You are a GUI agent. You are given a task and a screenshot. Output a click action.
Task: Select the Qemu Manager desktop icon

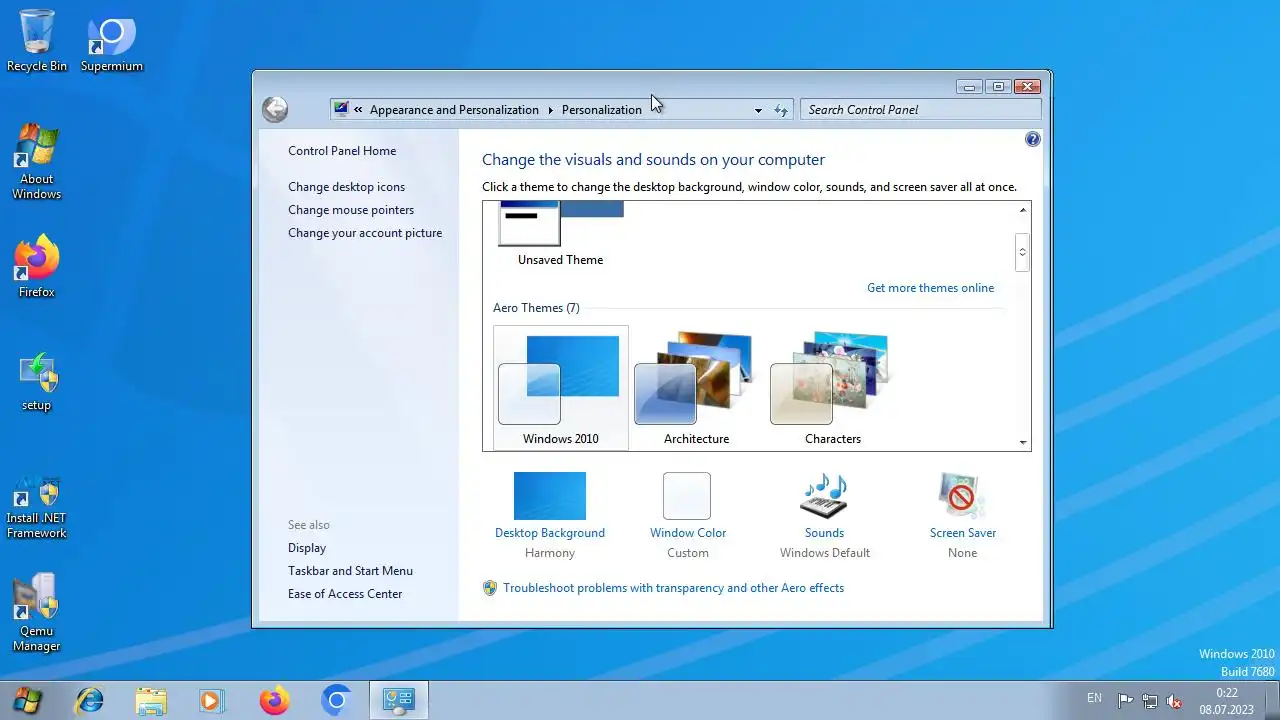point(37,612)
